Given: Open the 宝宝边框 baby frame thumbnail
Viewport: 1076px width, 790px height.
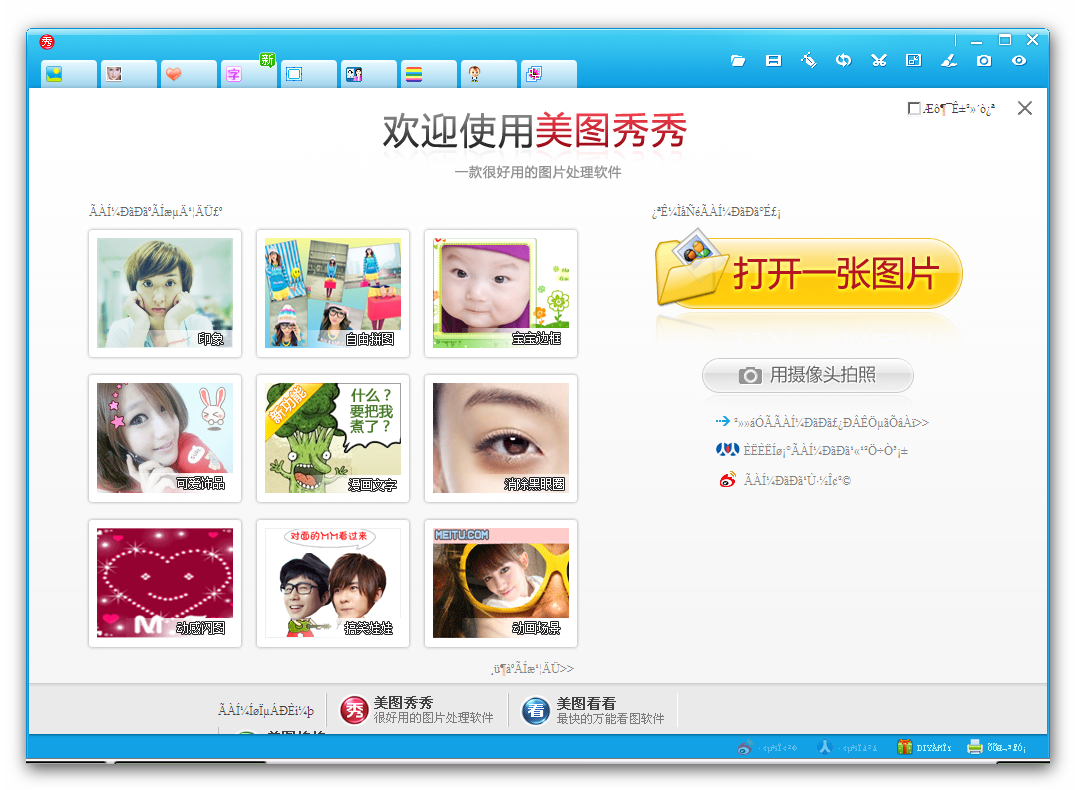Looking at the screenshot, I should tap(501, 293).
